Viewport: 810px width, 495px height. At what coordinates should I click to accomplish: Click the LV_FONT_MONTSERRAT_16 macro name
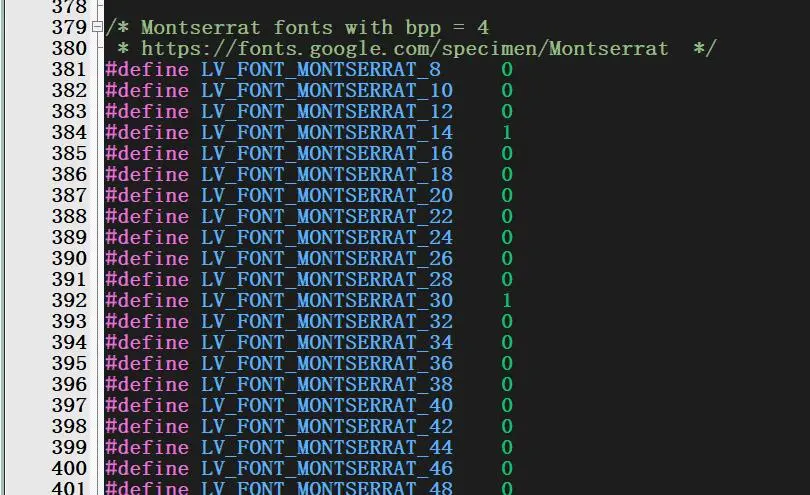326,153
